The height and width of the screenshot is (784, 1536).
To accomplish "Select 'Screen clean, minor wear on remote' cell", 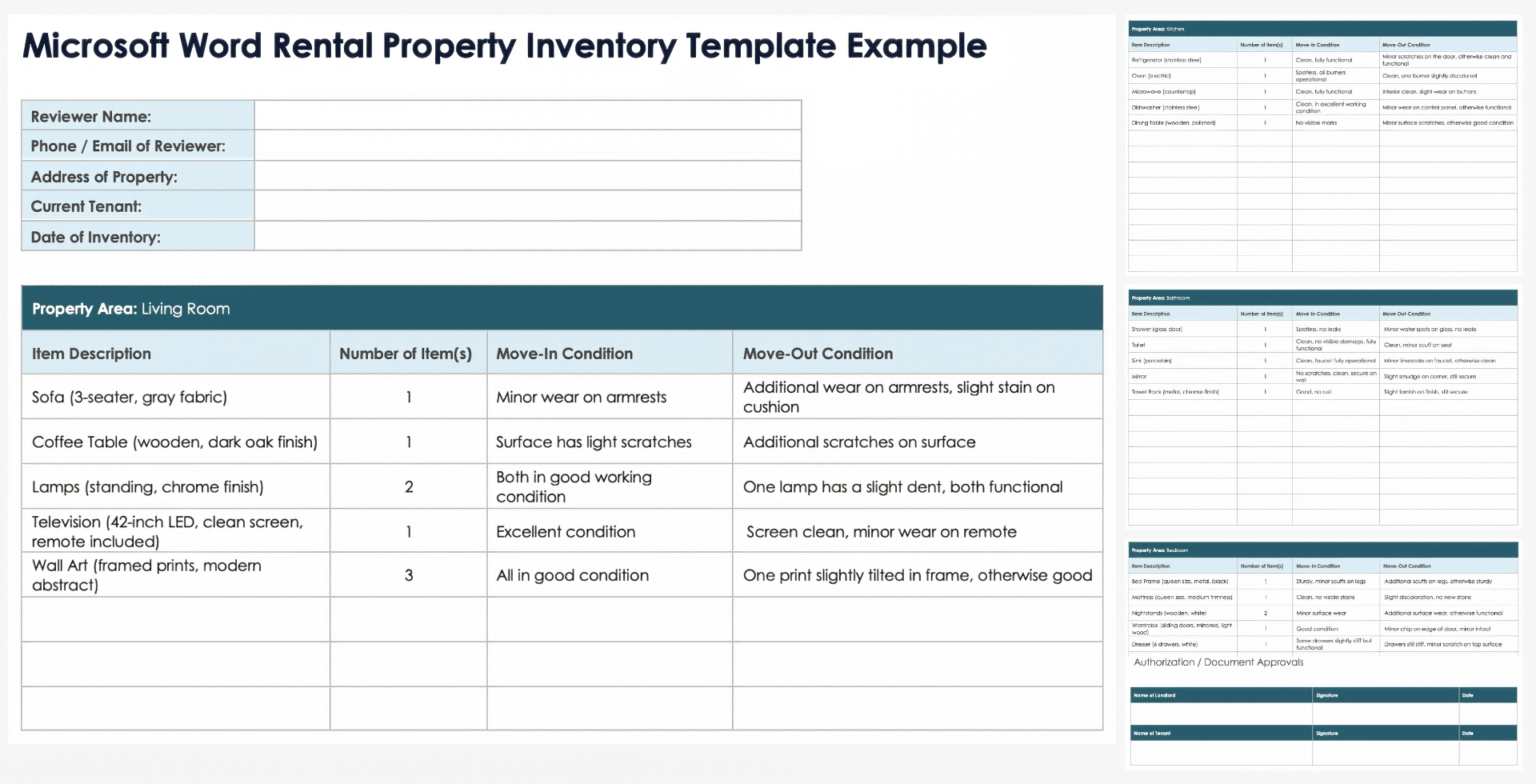I will [918, 531].
